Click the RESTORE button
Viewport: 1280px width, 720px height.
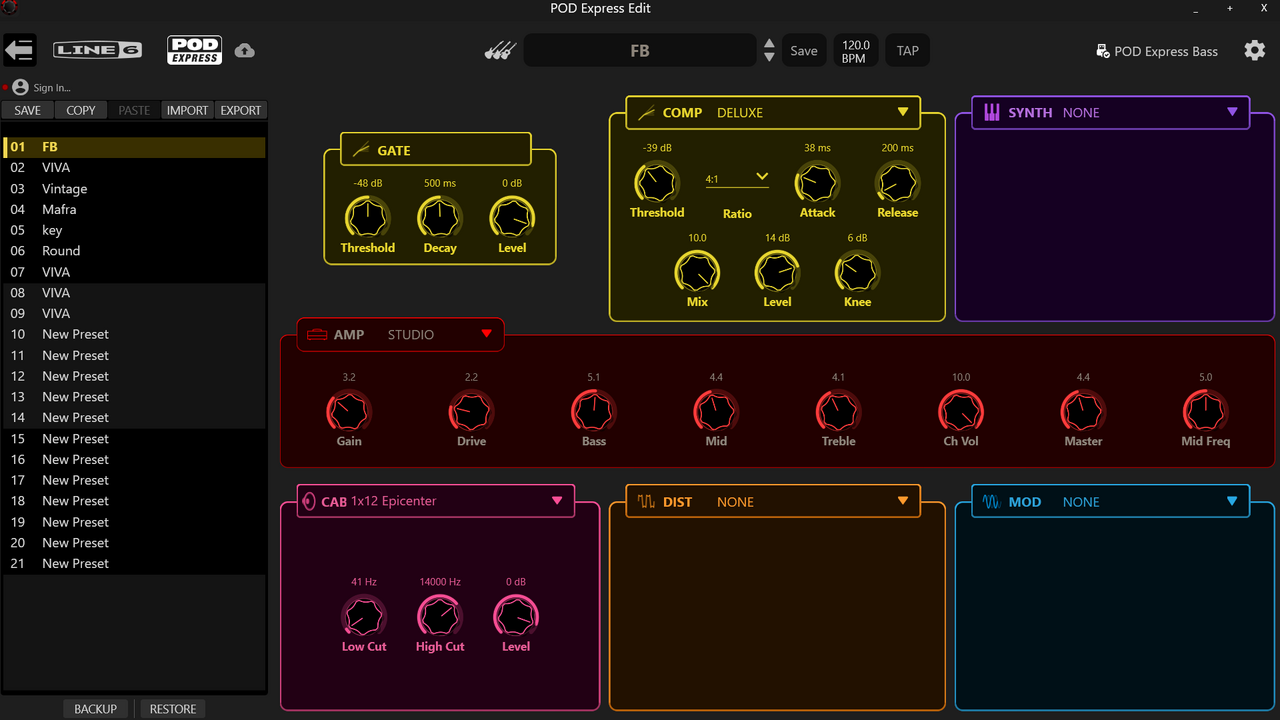(x=173, y=709)
